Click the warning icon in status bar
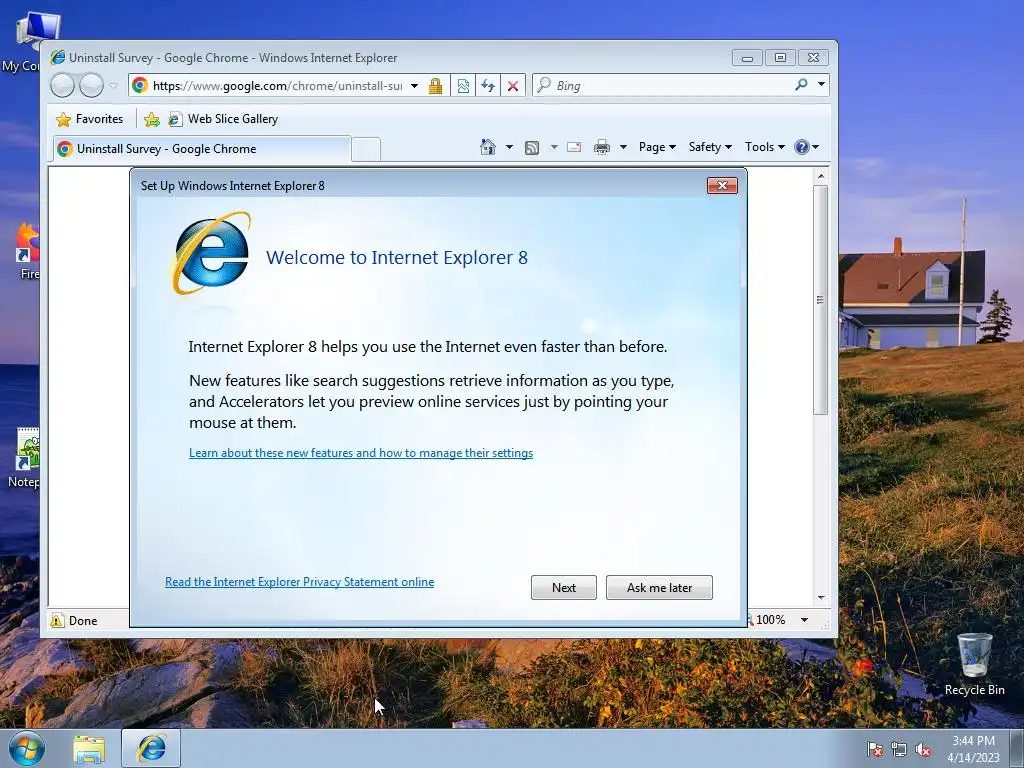1024x768 pixels. tap(57, 620)
